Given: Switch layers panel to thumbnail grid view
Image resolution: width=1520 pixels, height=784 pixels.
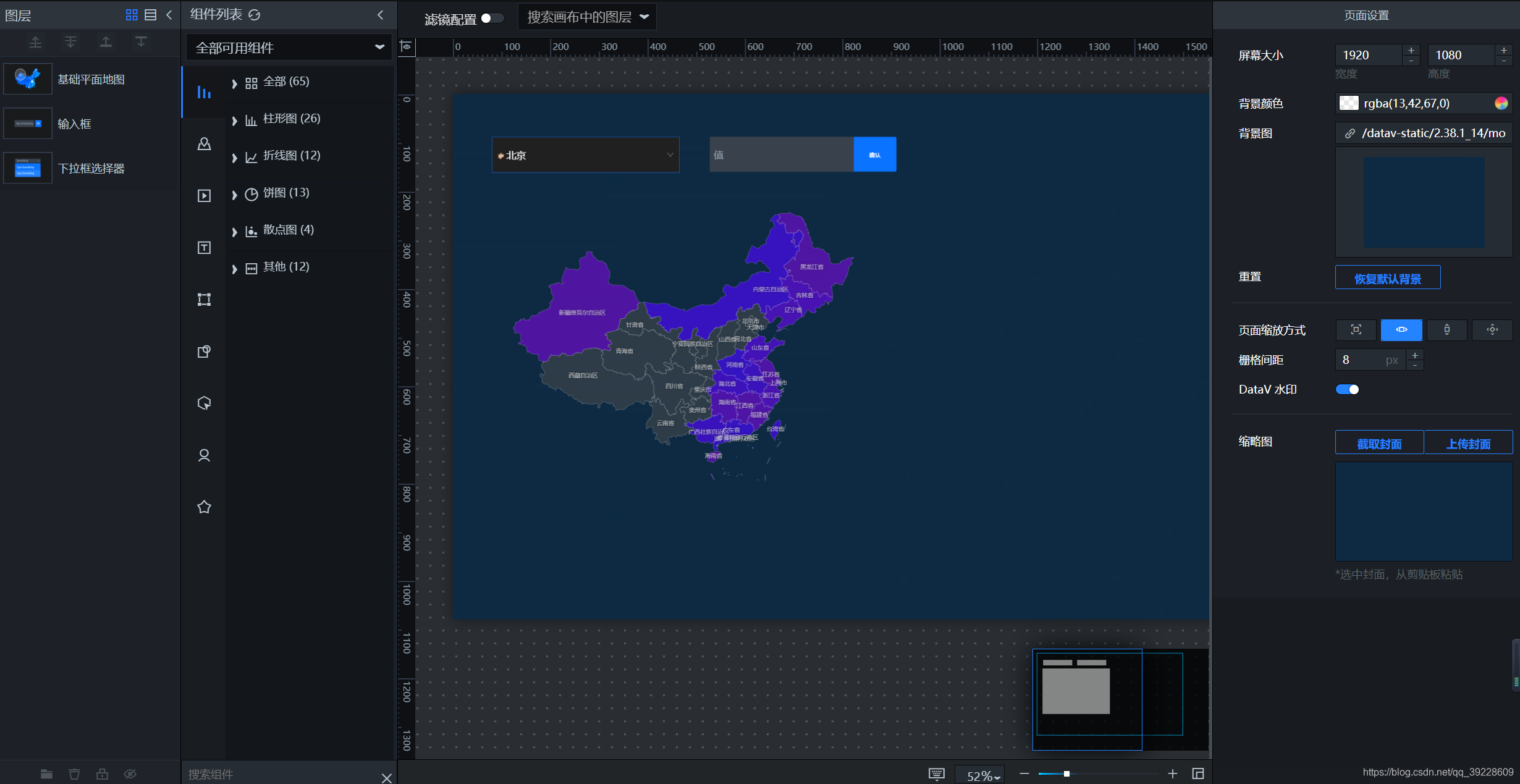Looking at the screenshot, I should point(132,15).
